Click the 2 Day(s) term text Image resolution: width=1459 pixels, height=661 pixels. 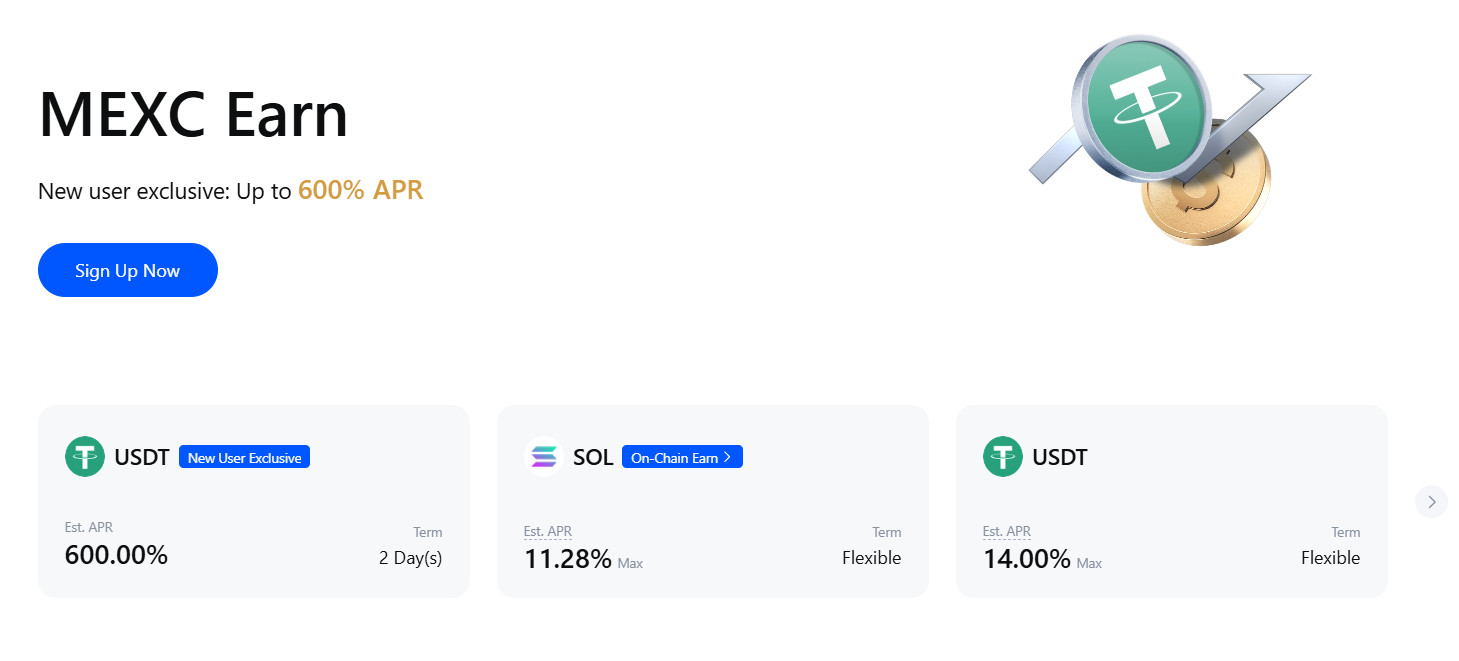click(410, 557)
